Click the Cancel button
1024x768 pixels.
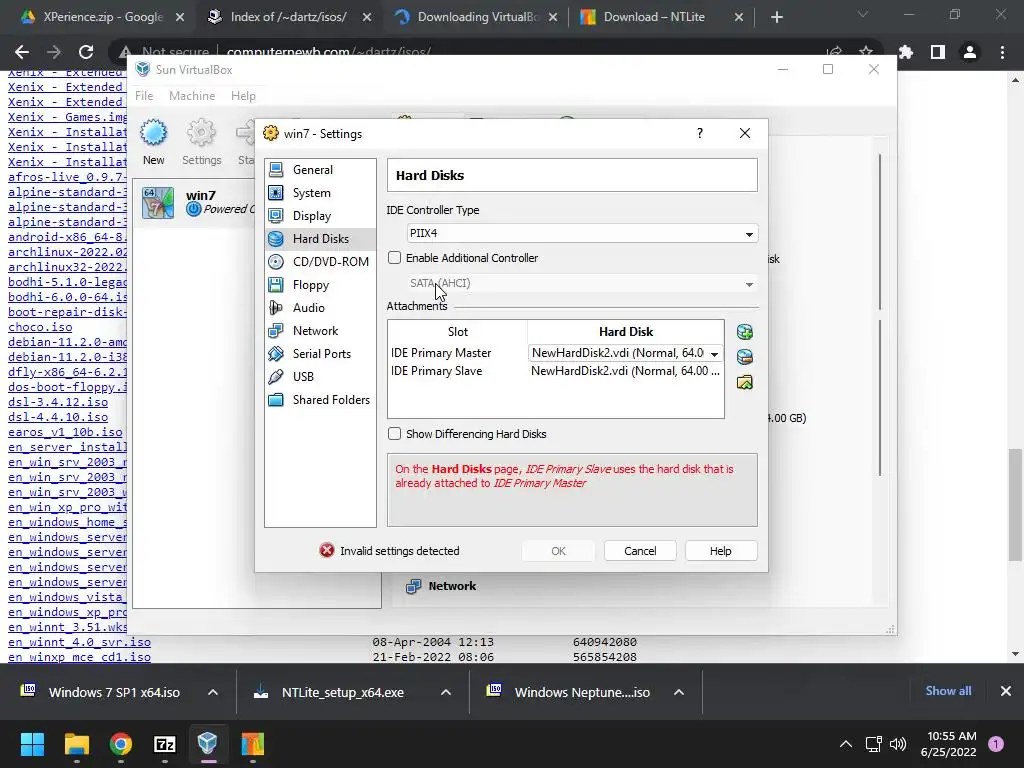[x=640, y=551]
